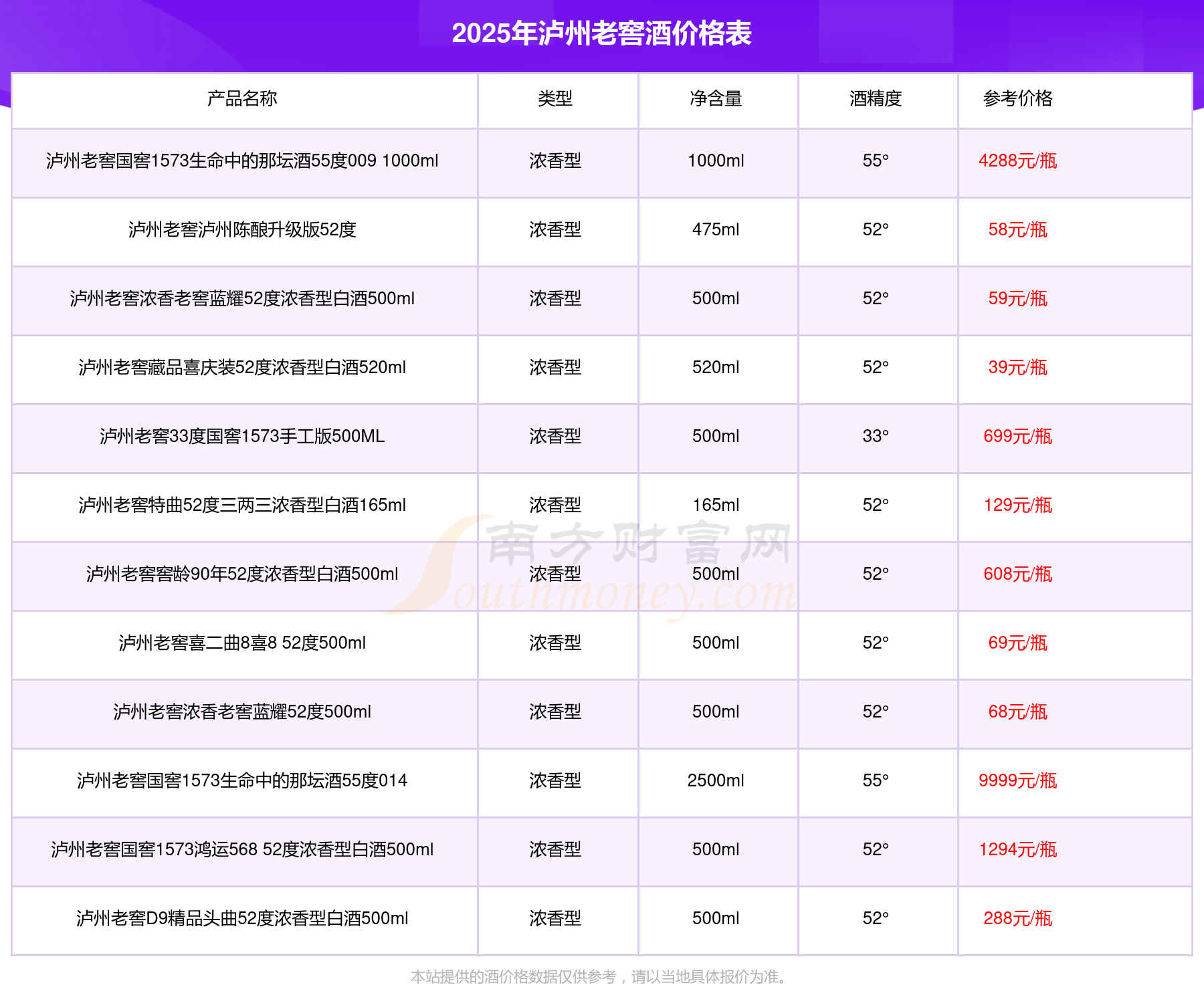Viewport: 1204px width, 987px height.
Task: Click the 类型 column header
Action: pos(555,99)
